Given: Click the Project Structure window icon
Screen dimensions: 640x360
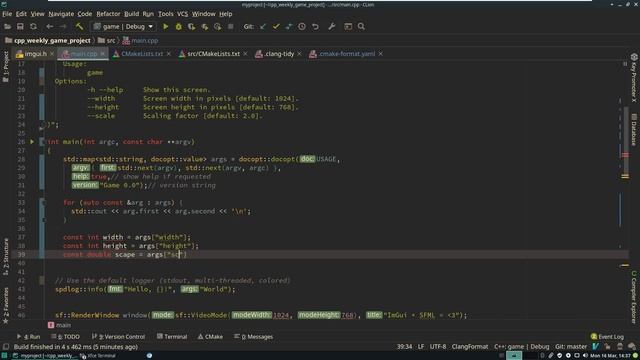Looking at the screenshot, I should [348, 27].
